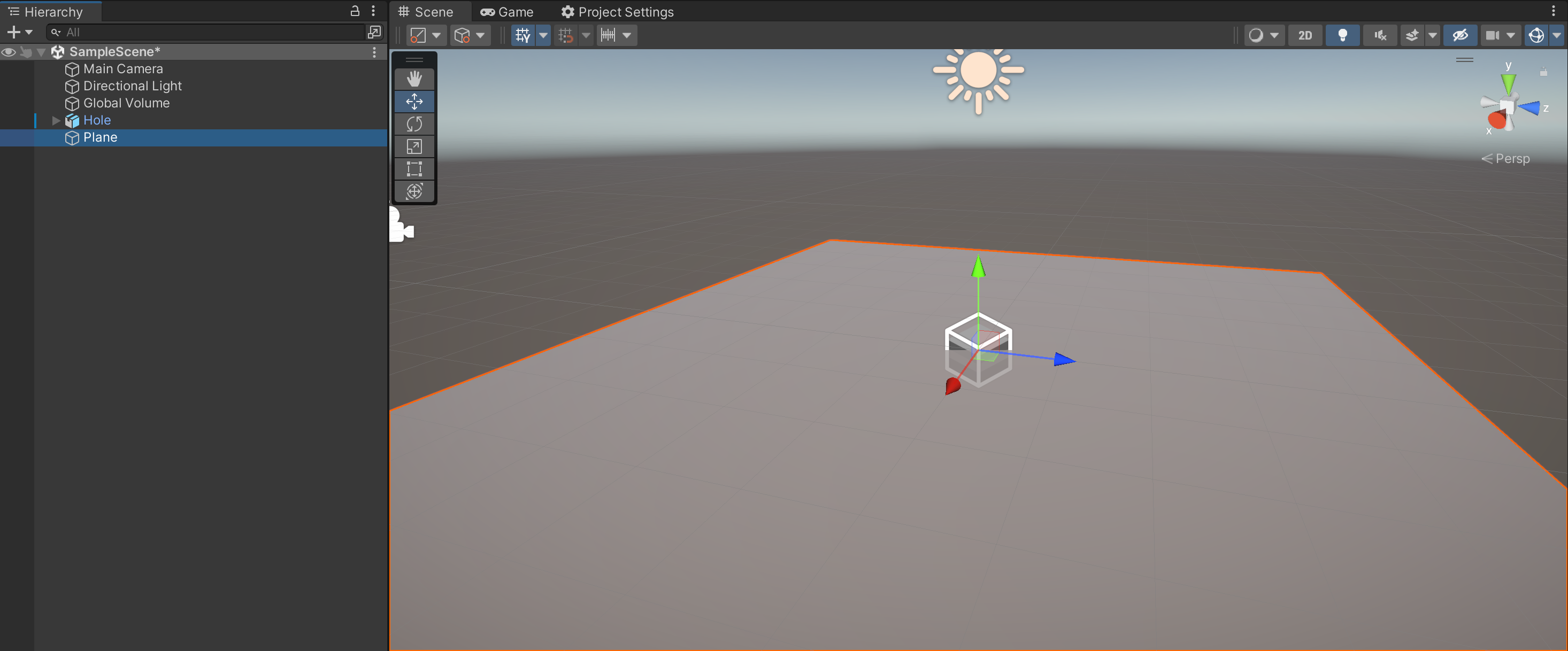
Task: Select the Rect transform tool
Action: pyautogui.click(x=414, y=169)
